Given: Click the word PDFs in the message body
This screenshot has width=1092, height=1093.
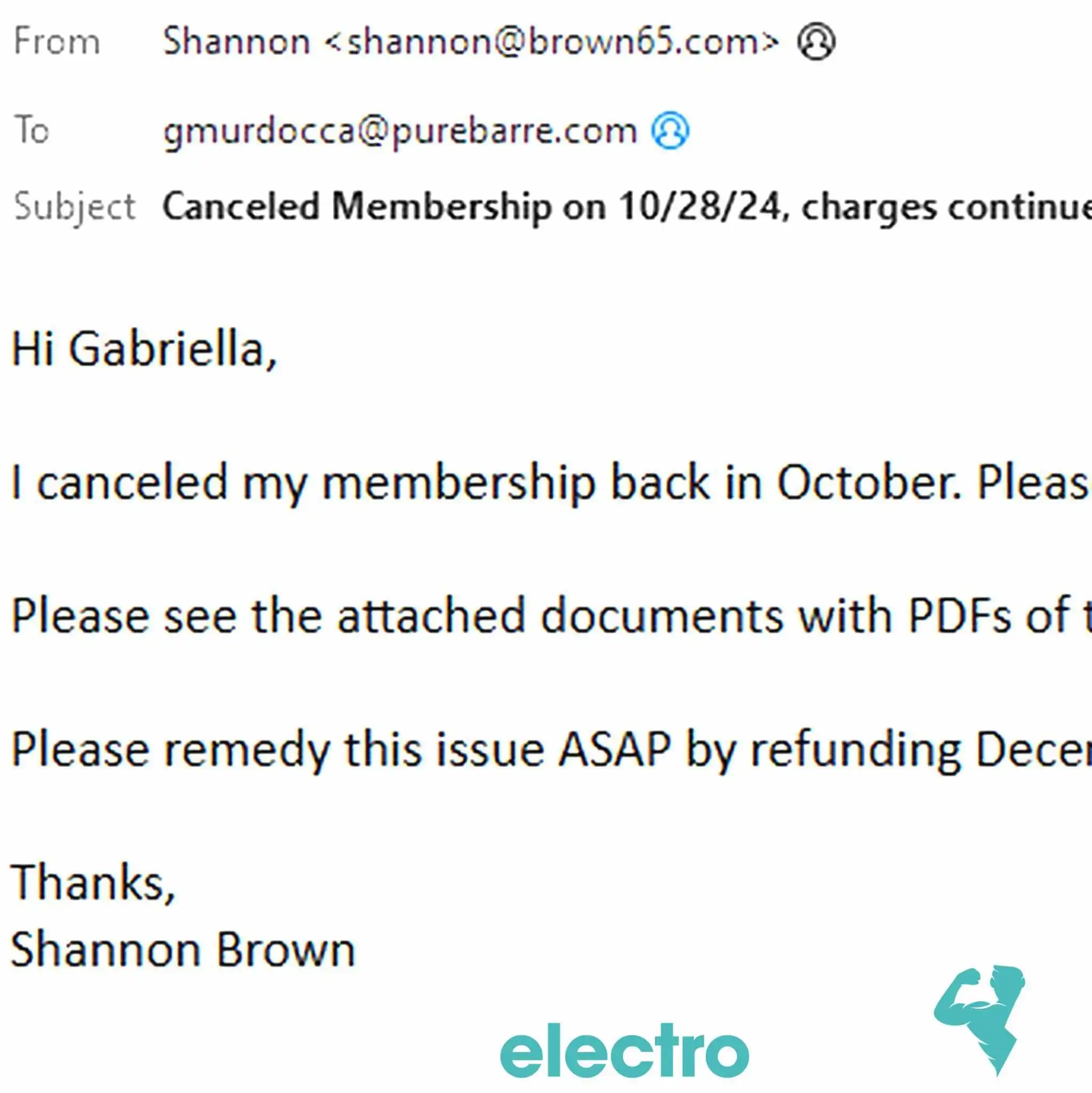Looking at the screenshot, I should [x=960, y=616].
